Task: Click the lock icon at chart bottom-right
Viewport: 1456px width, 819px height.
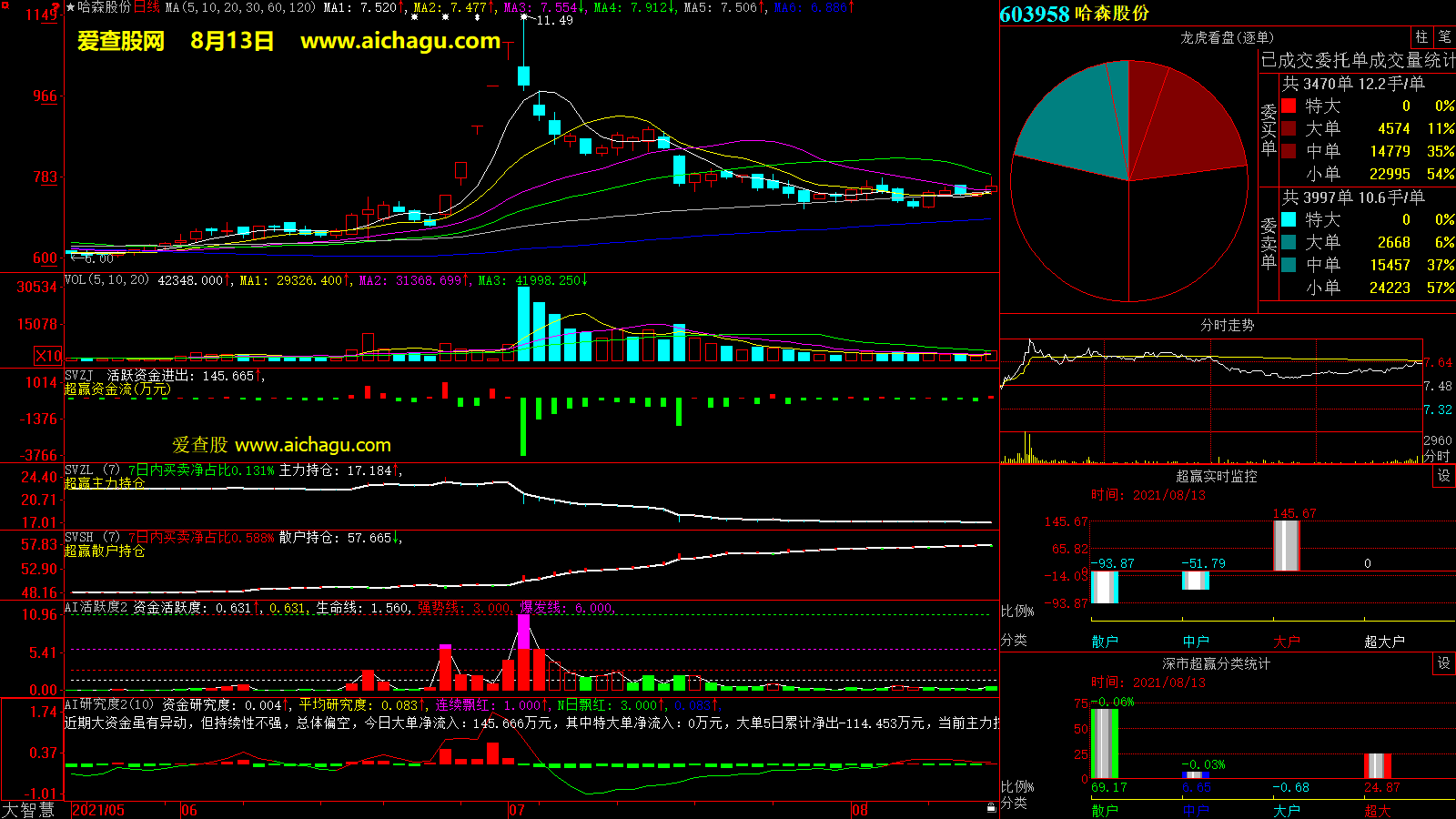Action: pos(991,807)
